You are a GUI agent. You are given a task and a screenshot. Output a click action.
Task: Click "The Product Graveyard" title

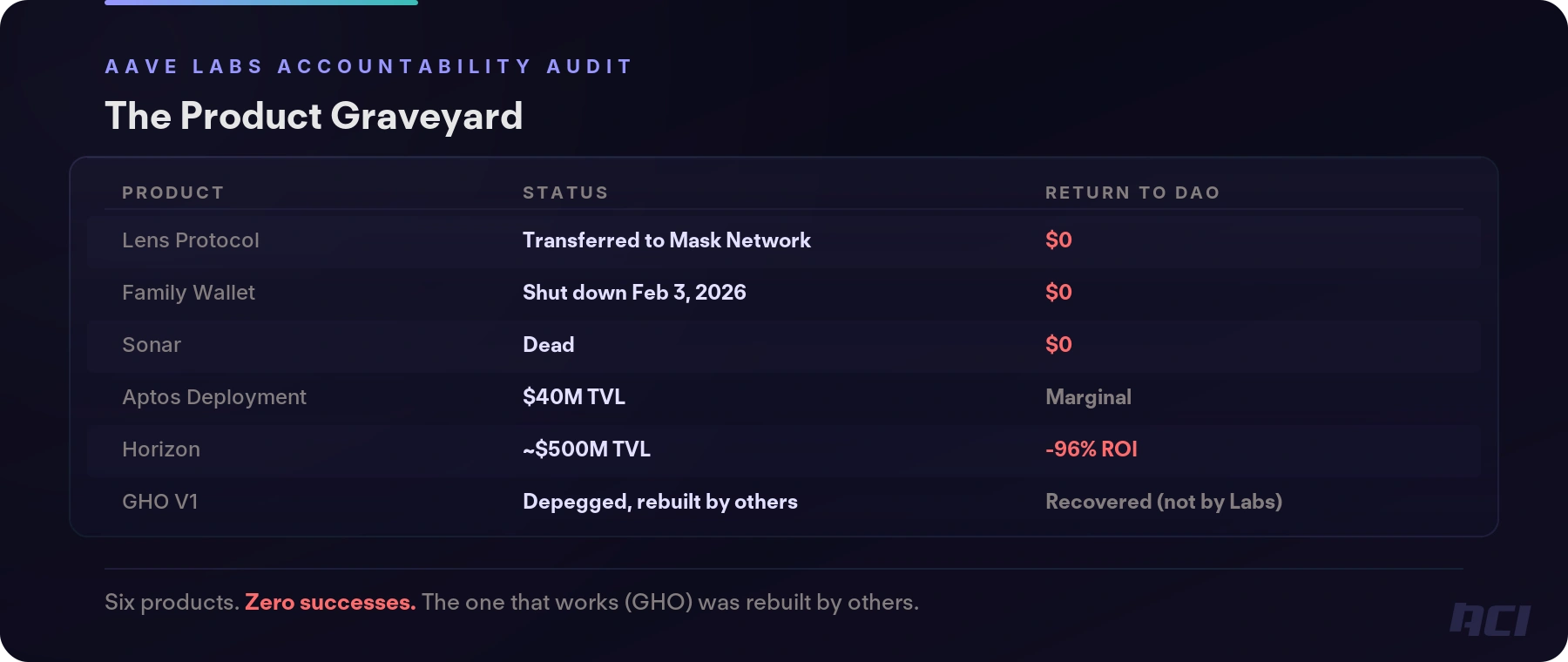tap(314, 116)
